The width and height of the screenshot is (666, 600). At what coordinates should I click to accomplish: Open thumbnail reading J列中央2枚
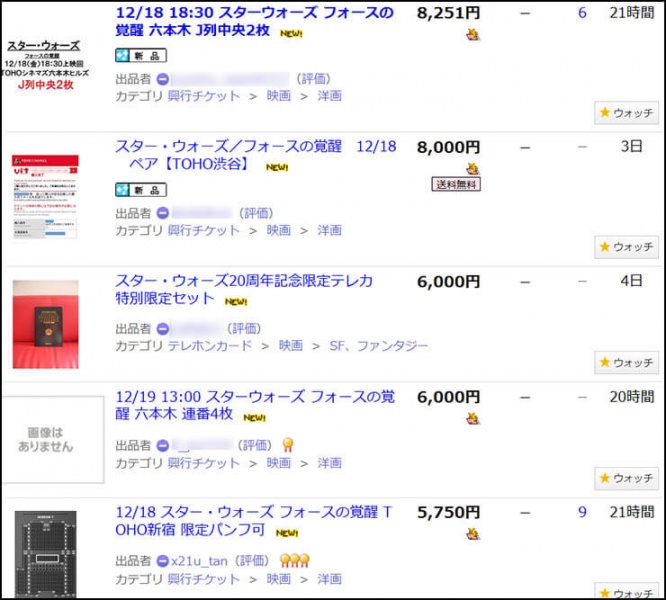[46, 65]
